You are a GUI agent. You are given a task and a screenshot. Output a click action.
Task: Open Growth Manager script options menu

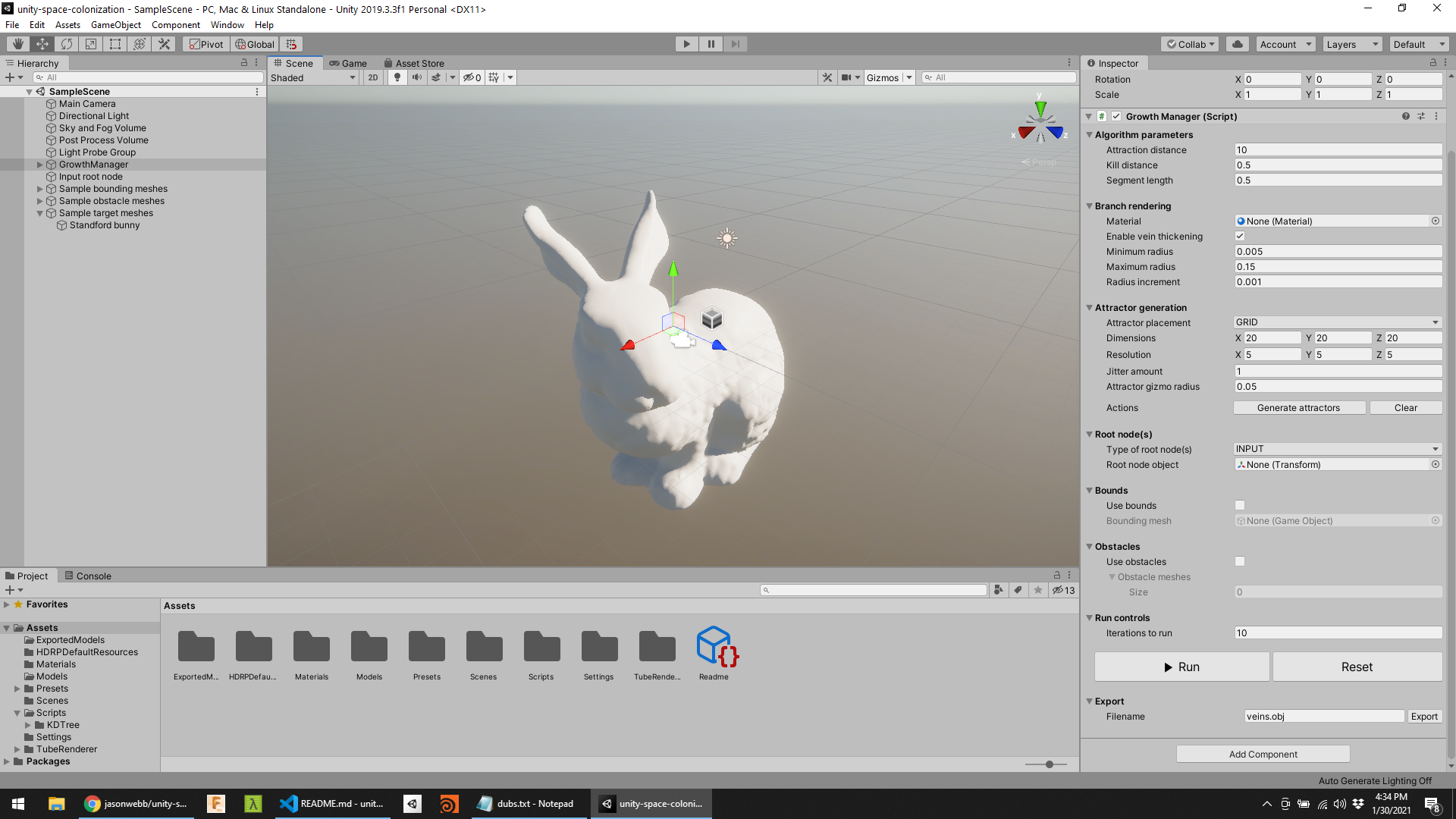click(x=1436, y=116)
